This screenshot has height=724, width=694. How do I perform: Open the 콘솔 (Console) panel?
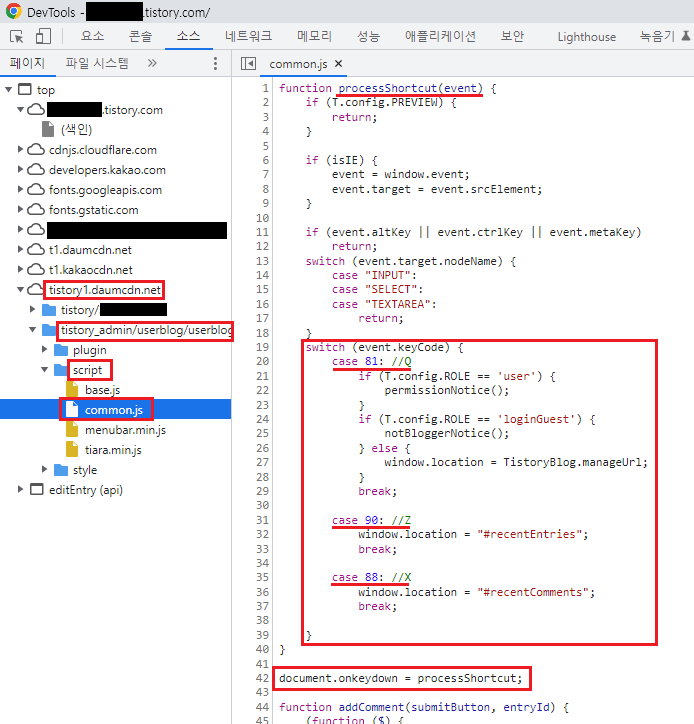point(140,36)
